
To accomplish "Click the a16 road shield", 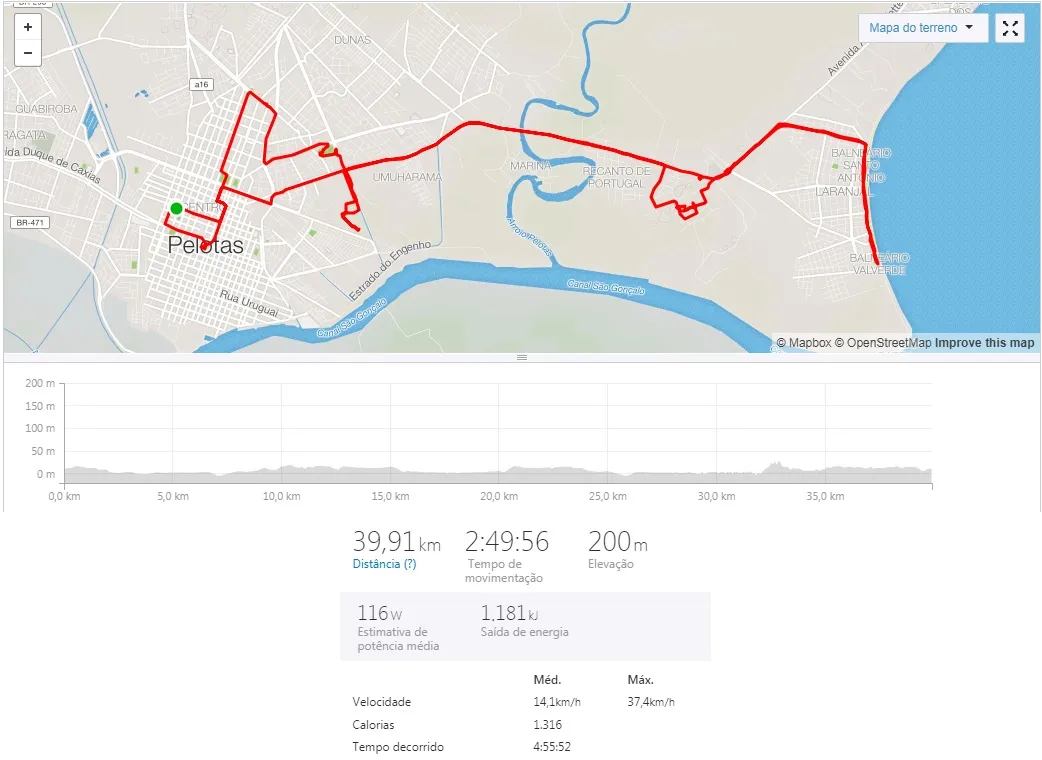I will (202, 85).
